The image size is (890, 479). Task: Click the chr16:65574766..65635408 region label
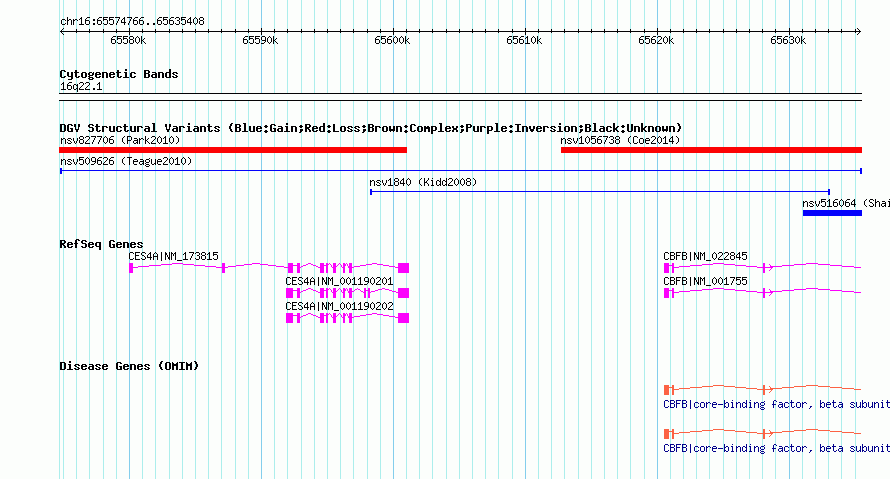coord(132,22)
